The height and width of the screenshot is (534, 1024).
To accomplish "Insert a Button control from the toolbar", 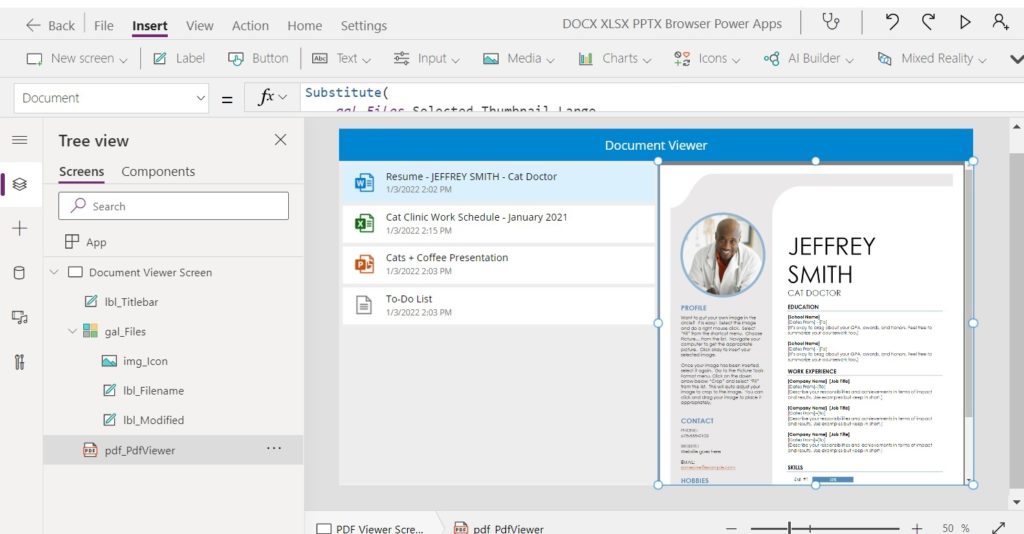I will pyautogui.click(x=258, y=59).
